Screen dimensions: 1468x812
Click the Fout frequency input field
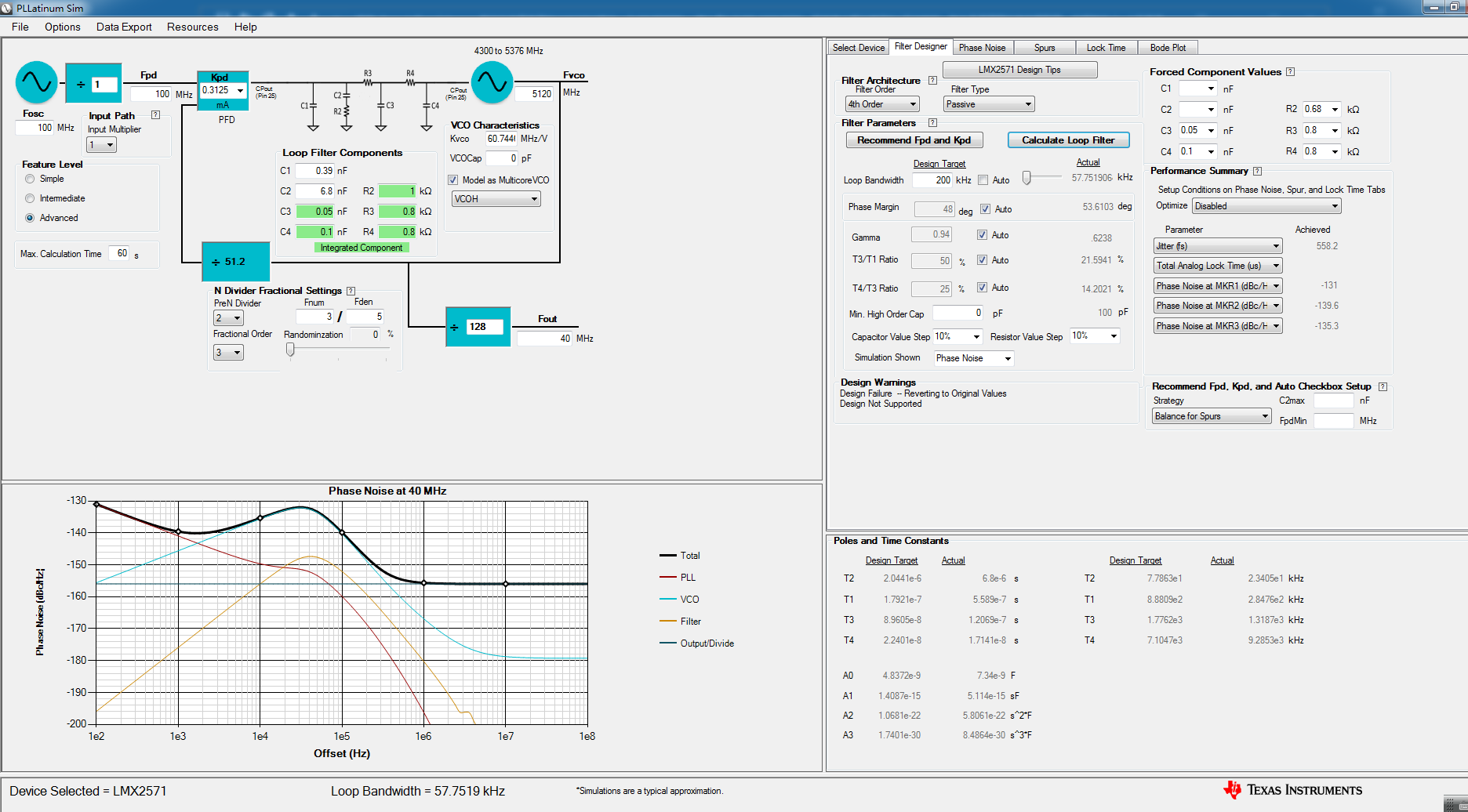point(545,339)
